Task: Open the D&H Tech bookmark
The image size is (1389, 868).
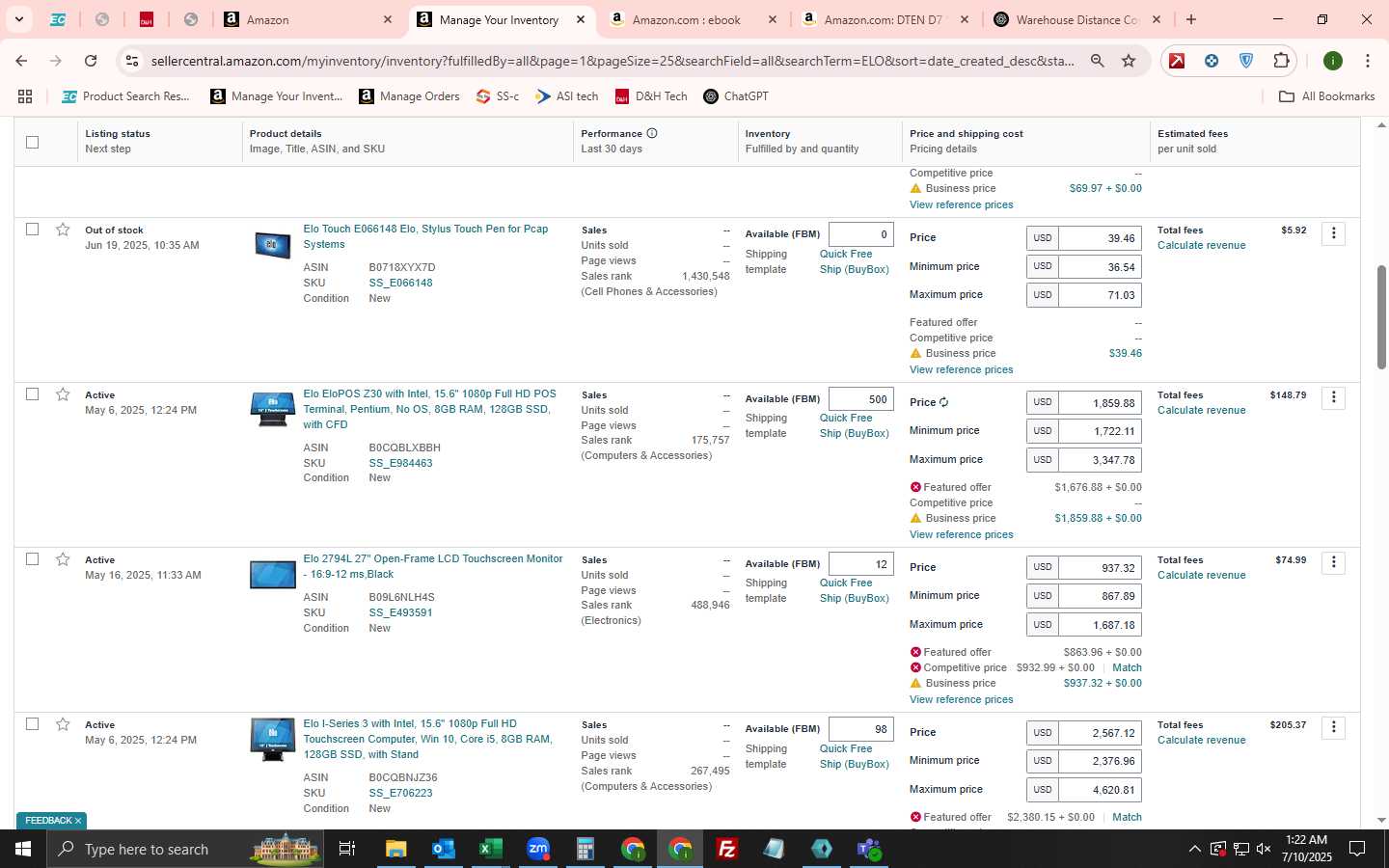Action: (x=651, y=96)
